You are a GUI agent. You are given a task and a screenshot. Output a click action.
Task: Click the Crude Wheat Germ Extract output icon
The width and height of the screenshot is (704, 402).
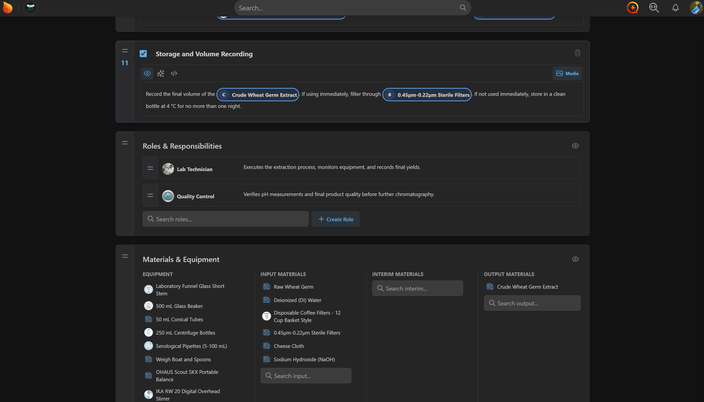(x=490, y=287)
